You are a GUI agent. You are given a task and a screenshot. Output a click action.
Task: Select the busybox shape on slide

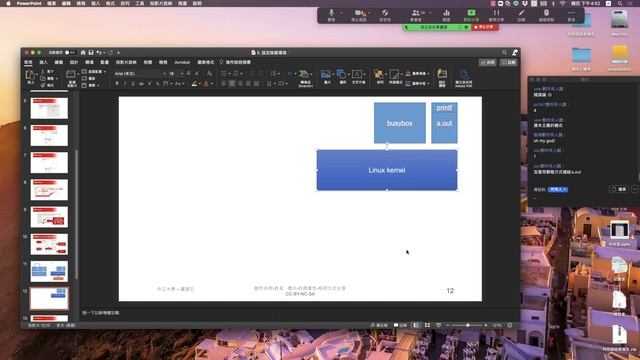click(x=400, y=123)
